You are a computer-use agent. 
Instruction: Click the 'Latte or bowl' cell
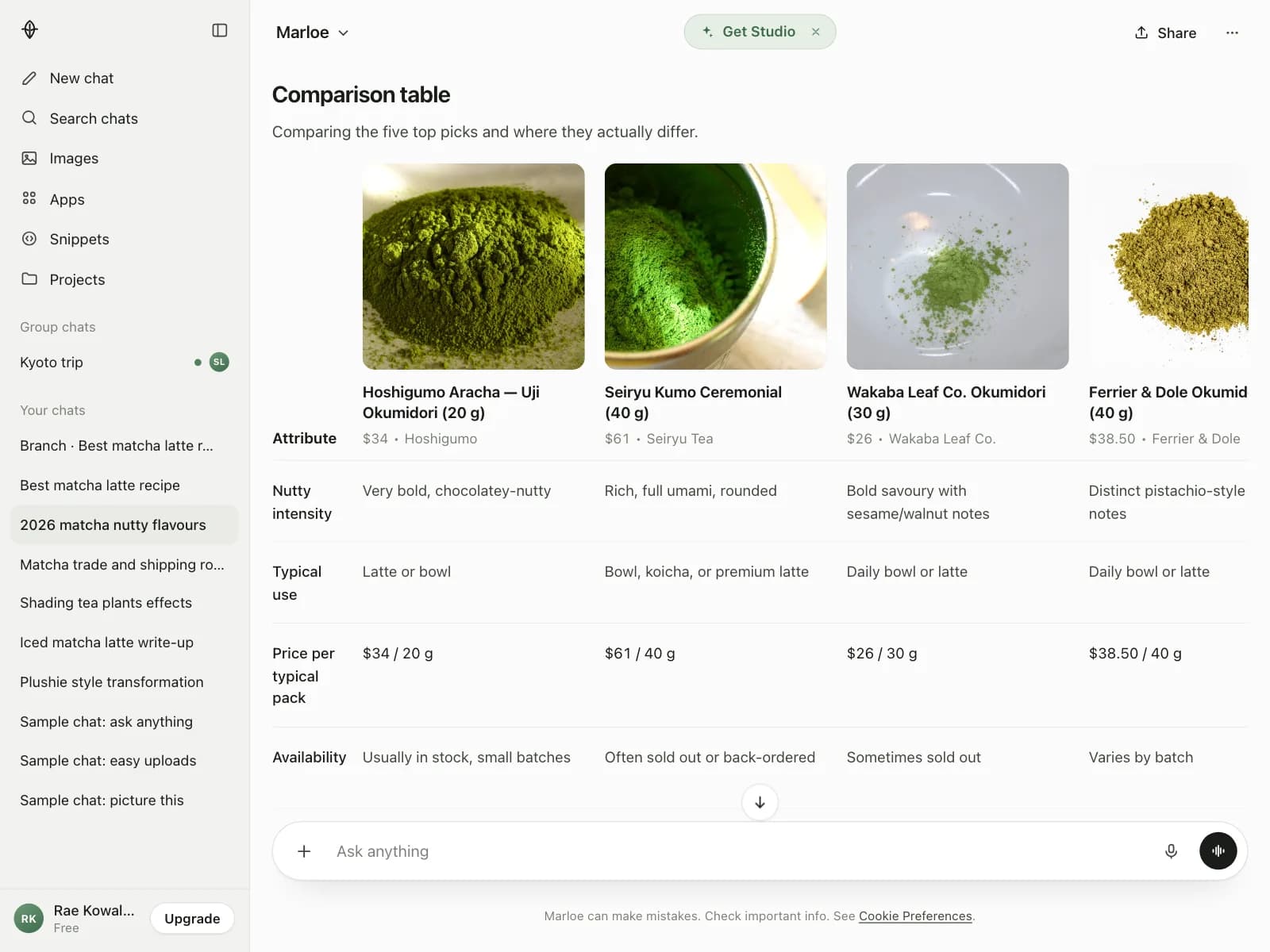click(x=406, y=572)
